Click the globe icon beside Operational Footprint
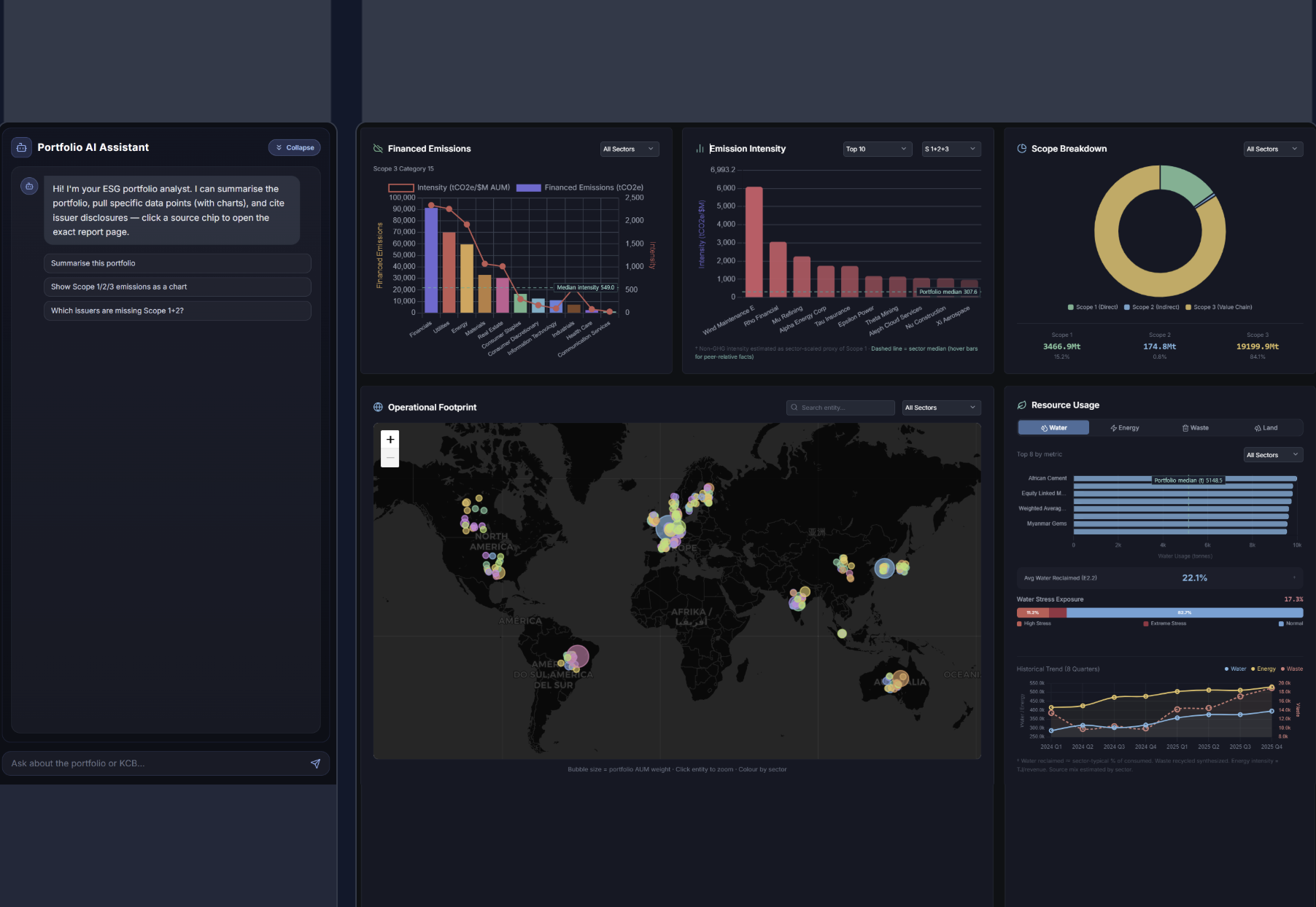Viewport: 1316px width, 907px height. [x=378, y=408]
